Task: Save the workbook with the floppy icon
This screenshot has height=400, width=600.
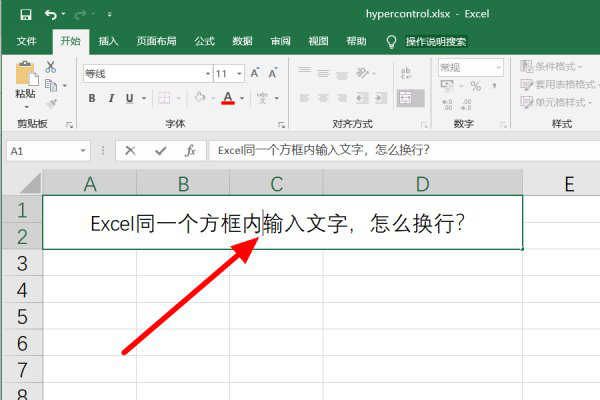Action: click(x=26, y=15)
